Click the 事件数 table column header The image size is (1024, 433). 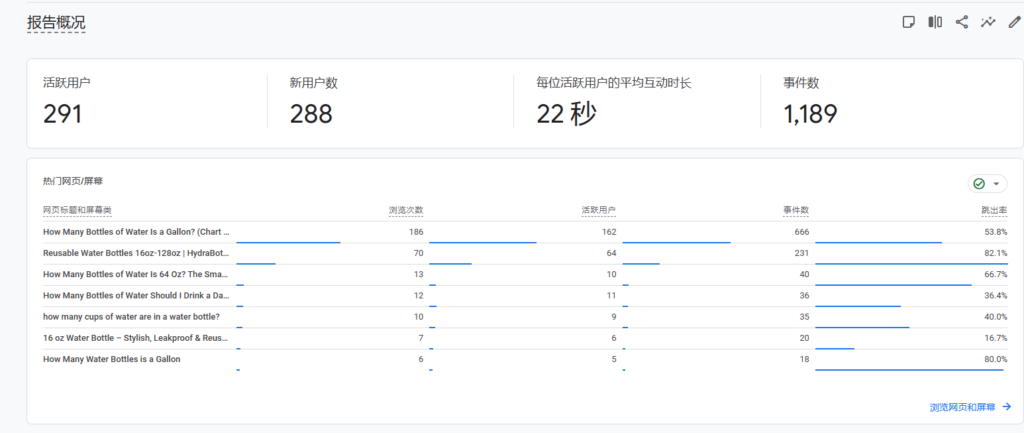point(797,210)
